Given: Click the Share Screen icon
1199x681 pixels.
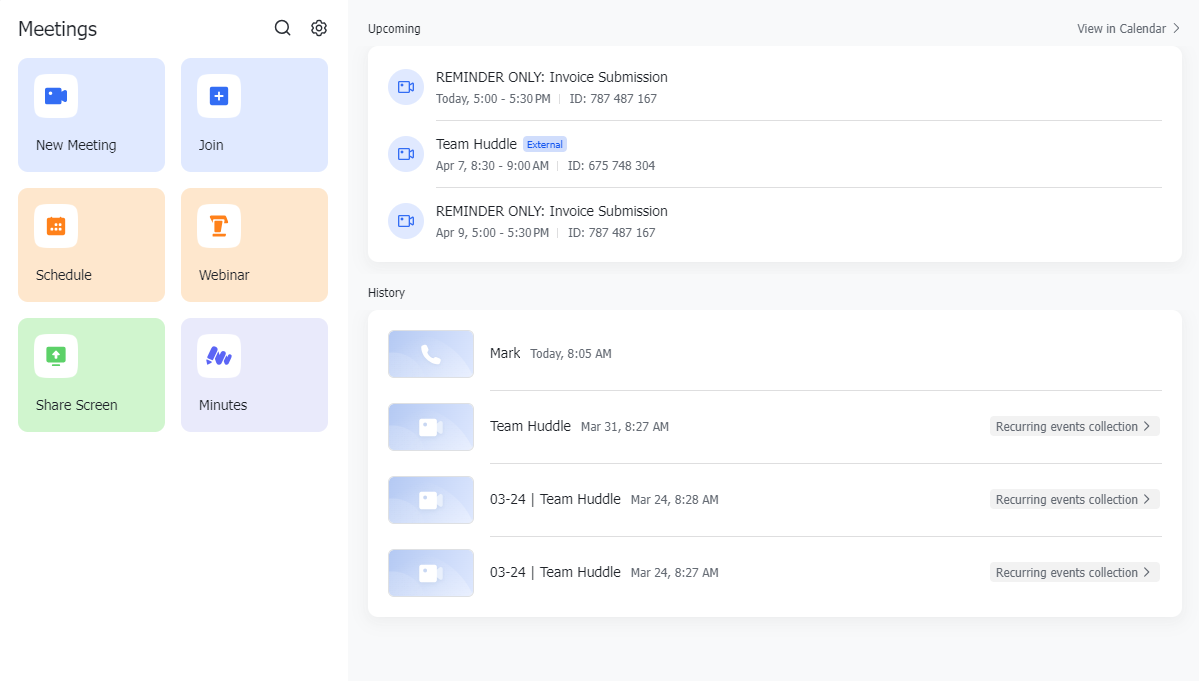Looking at the screenshot, I should coord(56,355).
